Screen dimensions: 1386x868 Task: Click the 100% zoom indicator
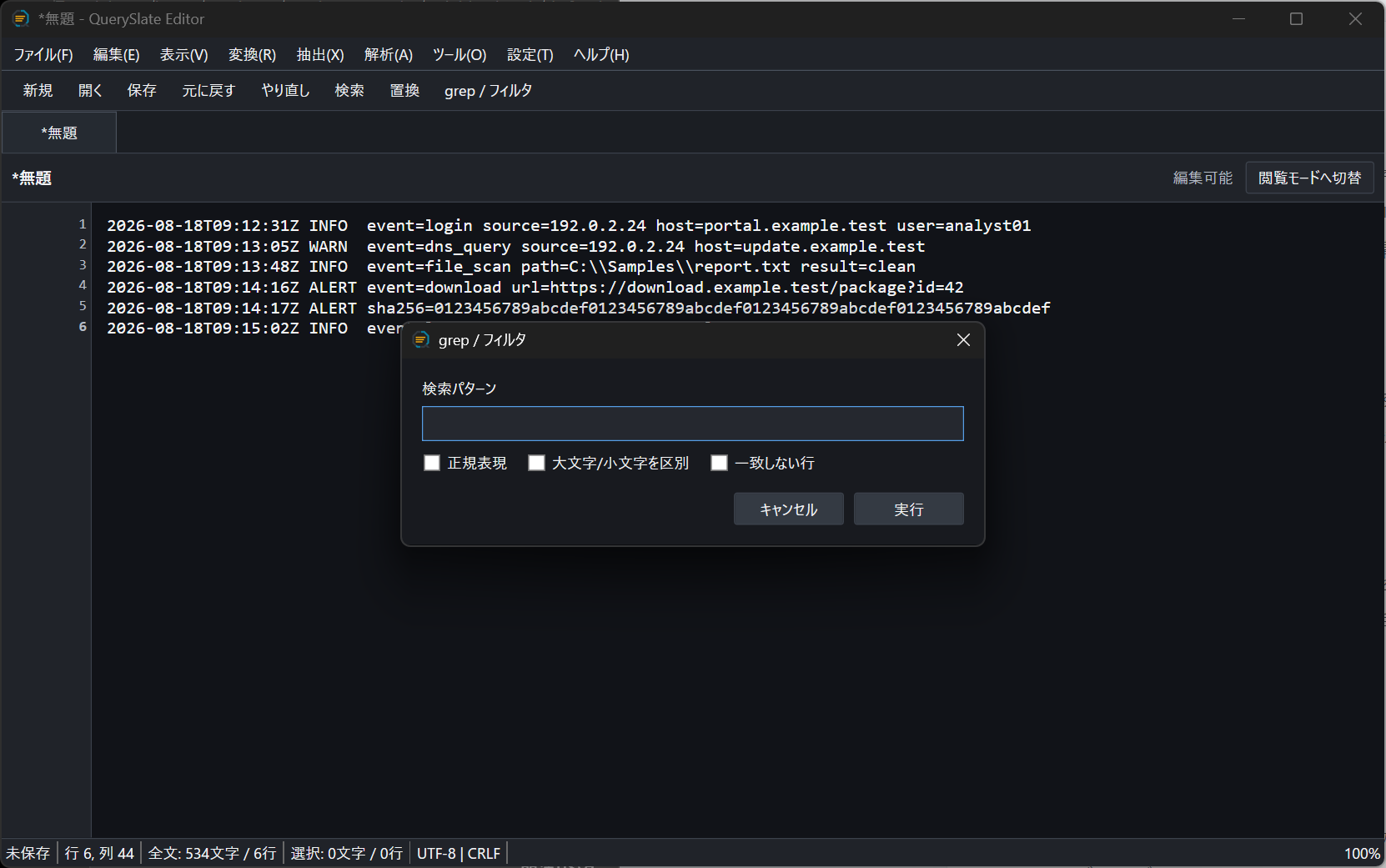click(1362, 854)
